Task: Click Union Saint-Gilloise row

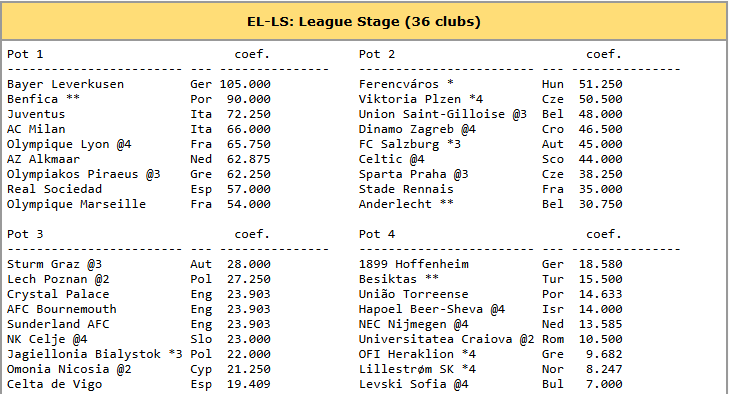Action: 490,114
